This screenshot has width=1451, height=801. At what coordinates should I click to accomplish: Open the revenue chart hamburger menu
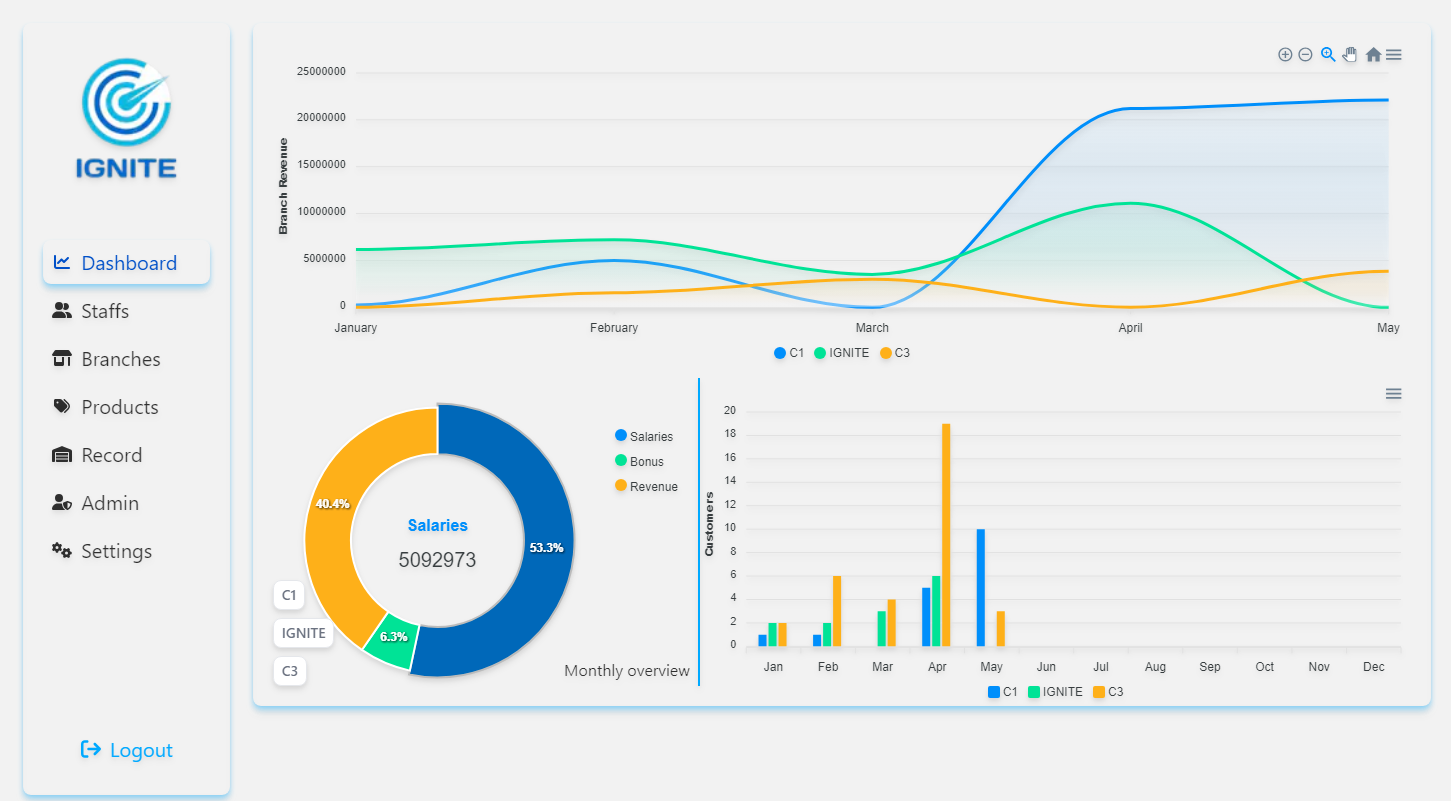tap(1393, 55)
